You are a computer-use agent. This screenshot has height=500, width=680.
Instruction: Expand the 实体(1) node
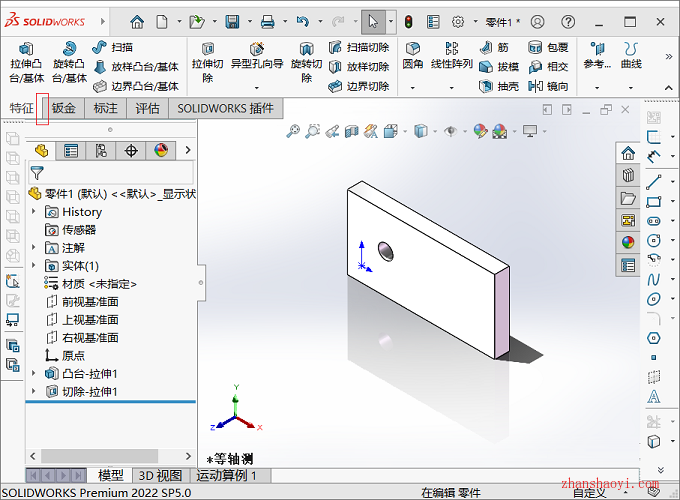coord(33,265)
